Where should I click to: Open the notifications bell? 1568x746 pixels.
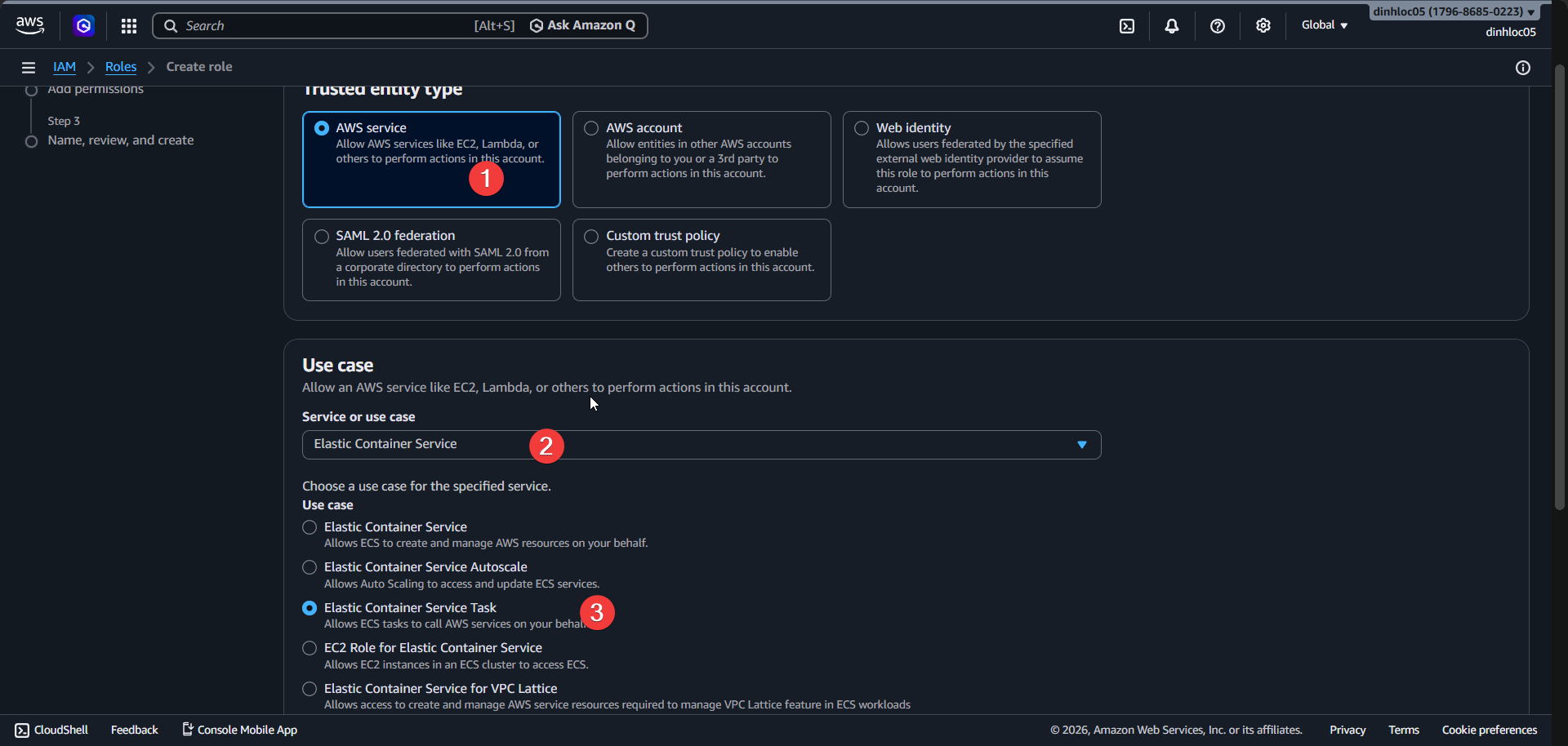[x=1172, y=25]
